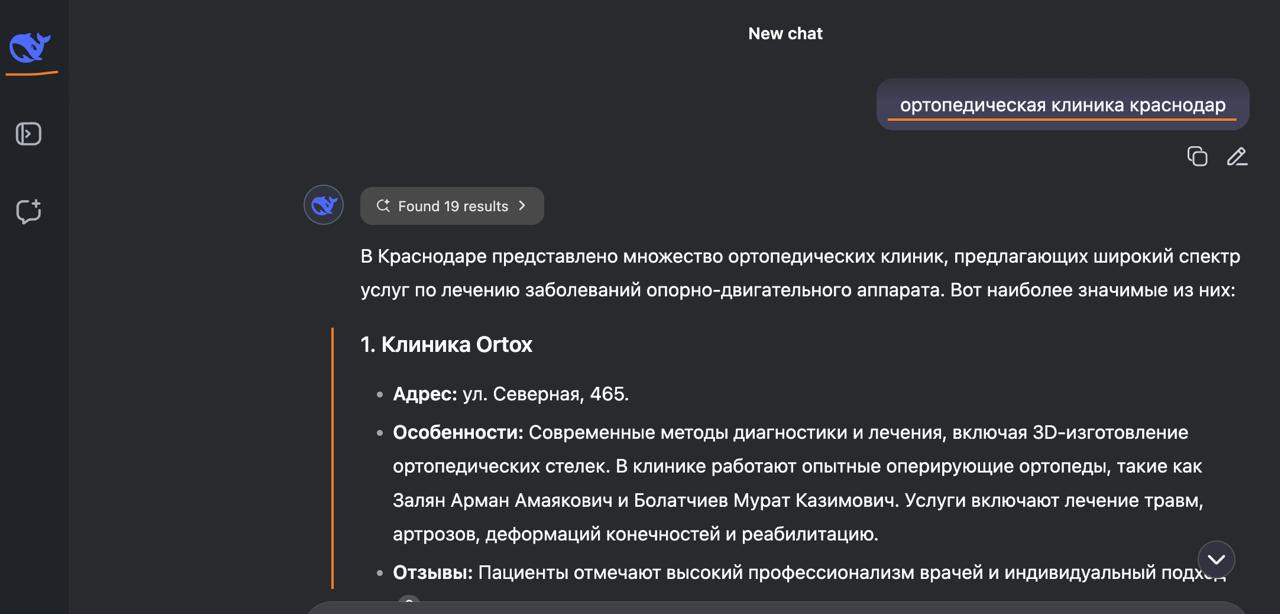This screenshot has width=1280, height=614.
Task: Click the circular scroll-to-bottom arrow icon
Action: pyautogui.click(x=1216, y=559)
